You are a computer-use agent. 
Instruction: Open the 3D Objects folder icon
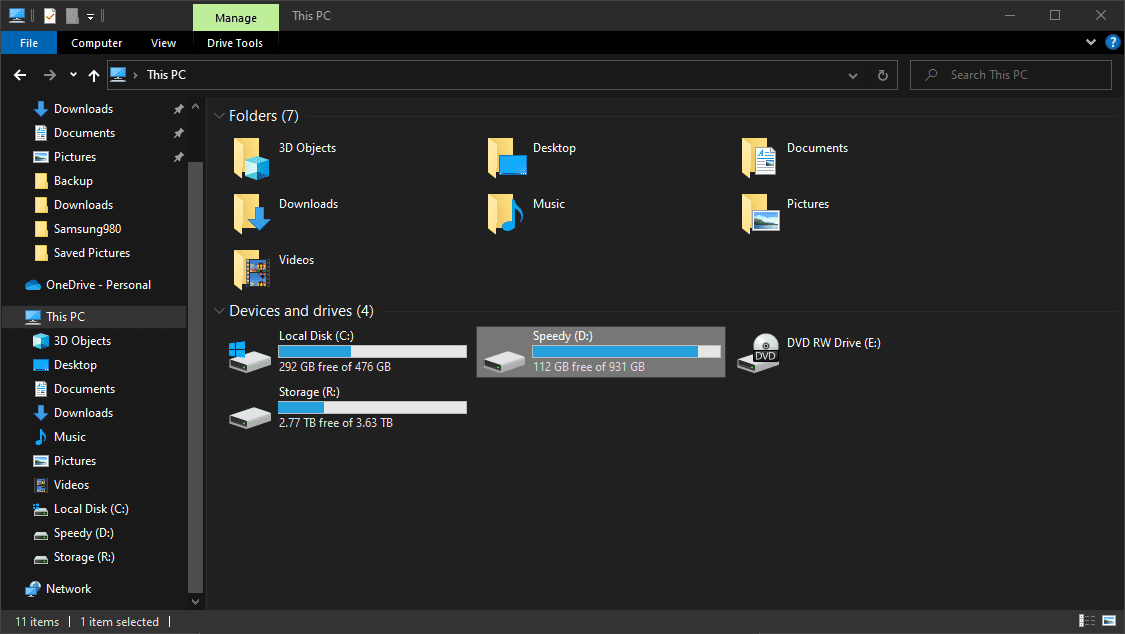(251, 158)
